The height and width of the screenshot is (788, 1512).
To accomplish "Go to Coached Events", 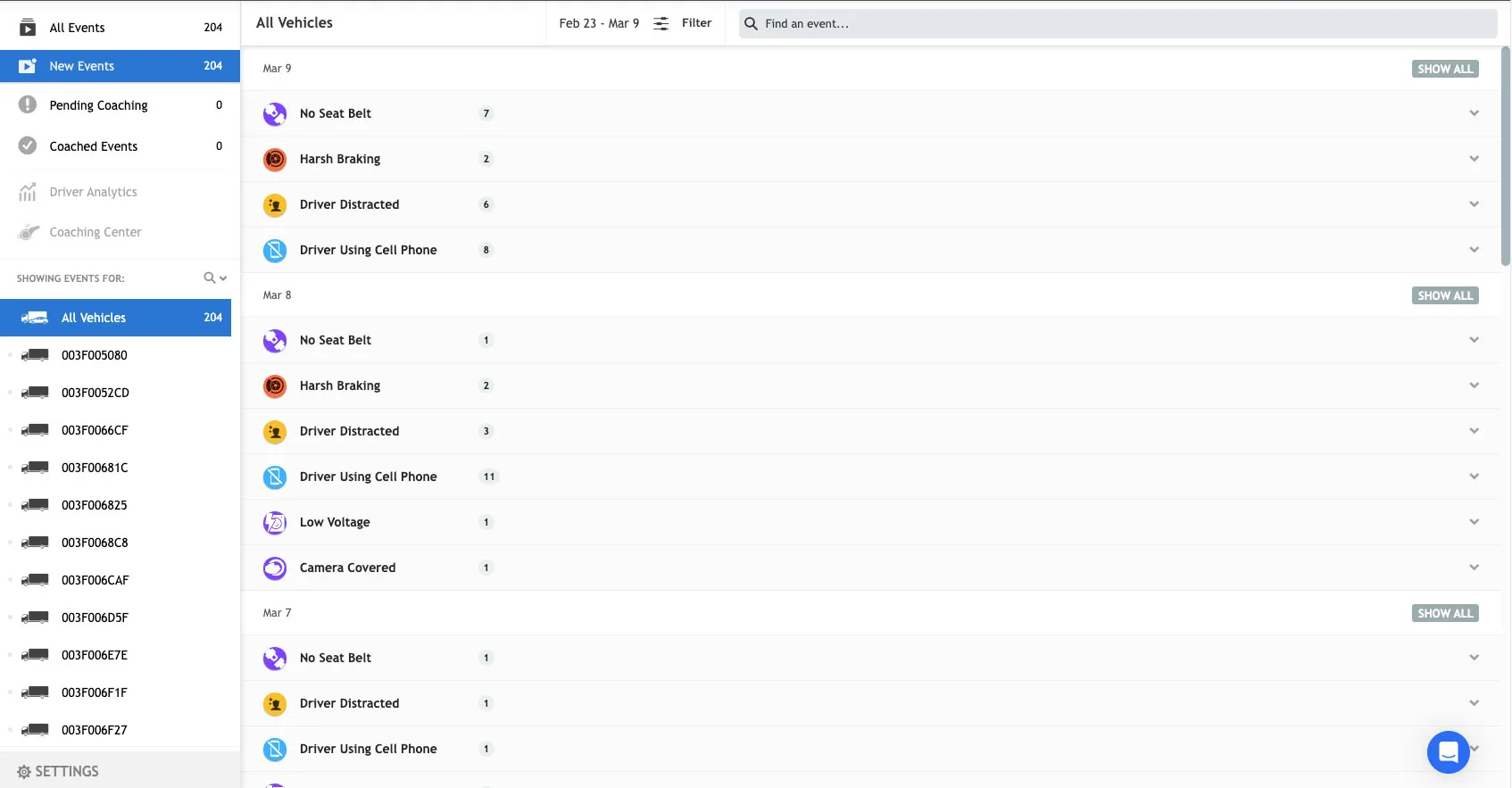I will pos(120,146).
